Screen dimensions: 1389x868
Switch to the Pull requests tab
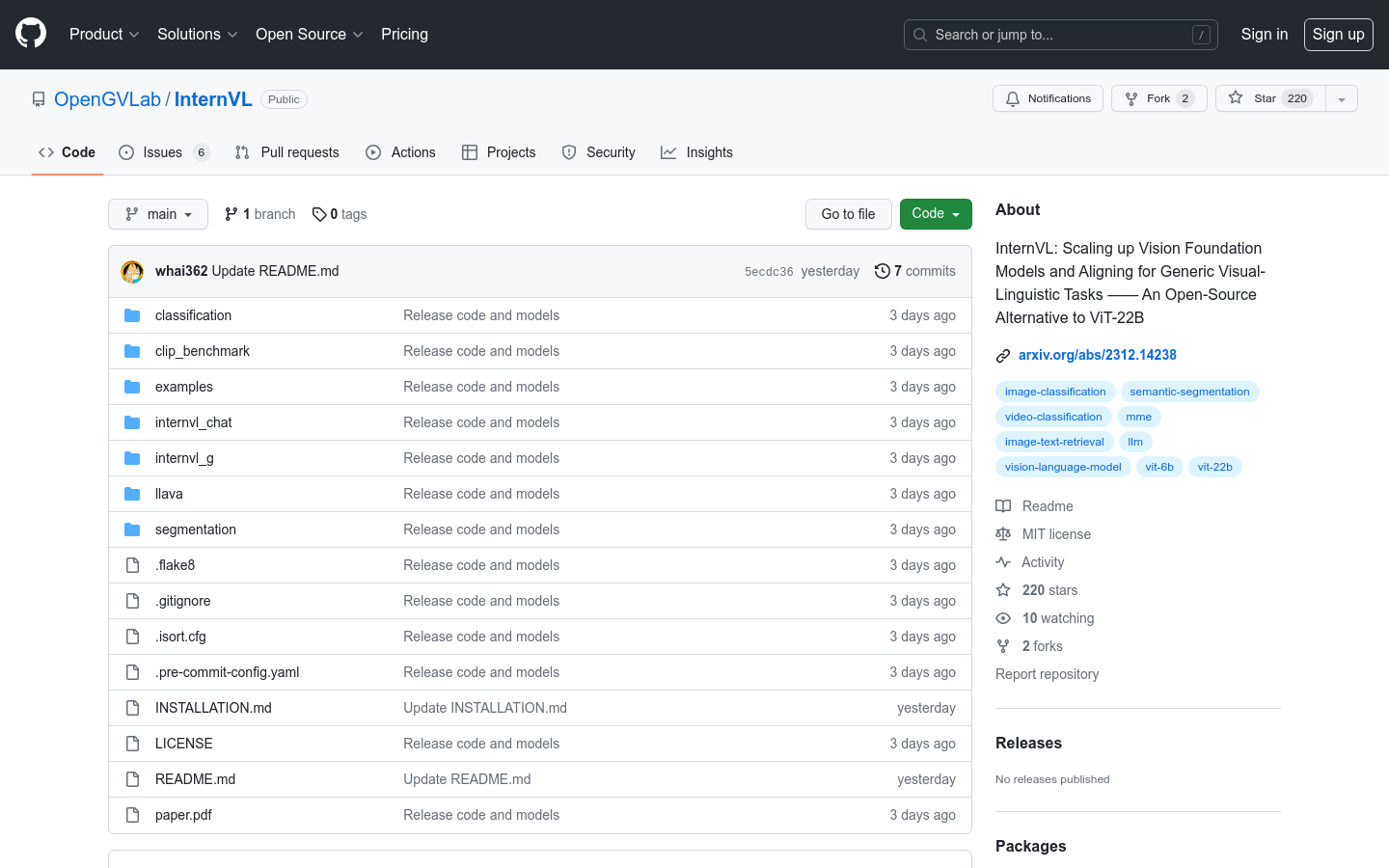(287, 152)
